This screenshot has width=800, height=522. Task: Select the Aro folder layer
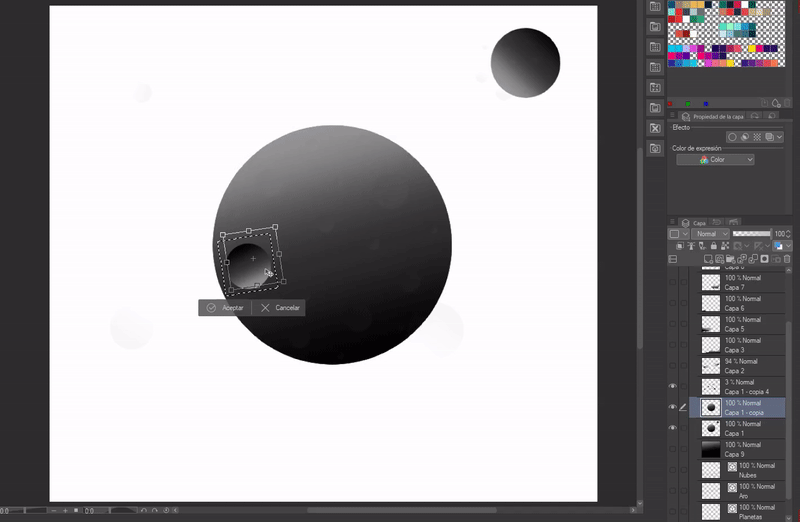click(x=742, y=491)
